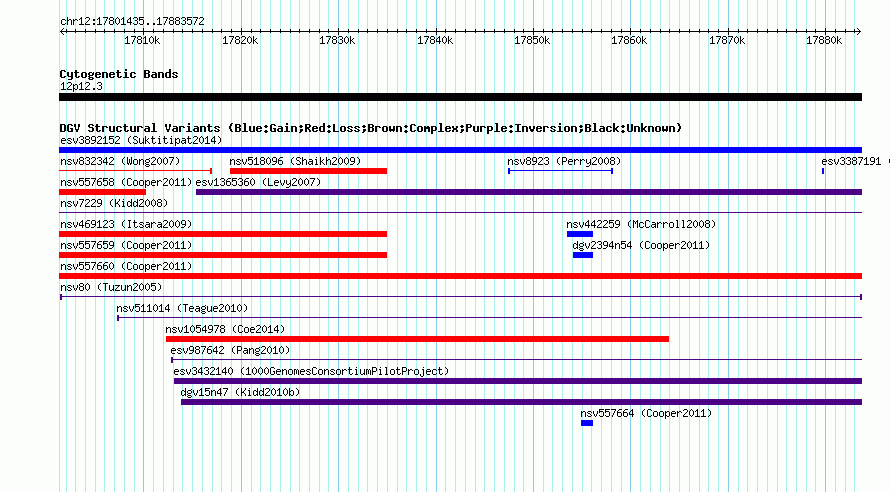
Task: Select the blue nsv8923 variant line
Action: click(x=560, y=171)
